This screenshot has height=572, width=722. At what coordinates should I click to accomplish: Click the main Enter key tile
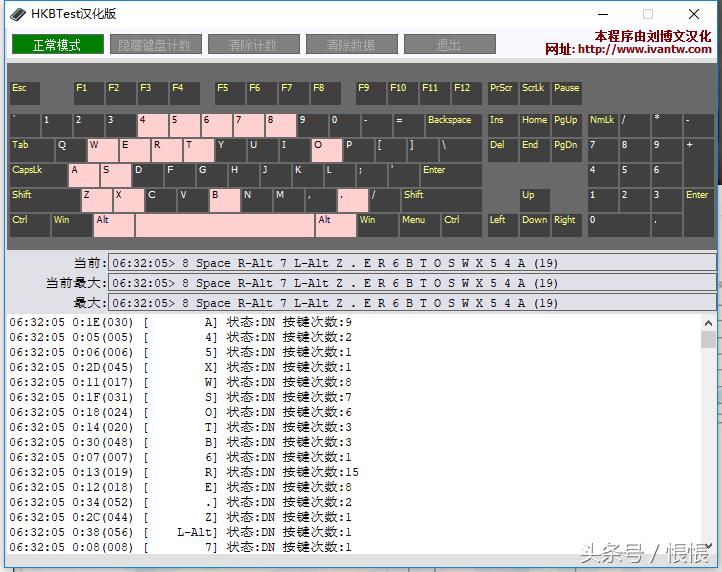point(451,175)
